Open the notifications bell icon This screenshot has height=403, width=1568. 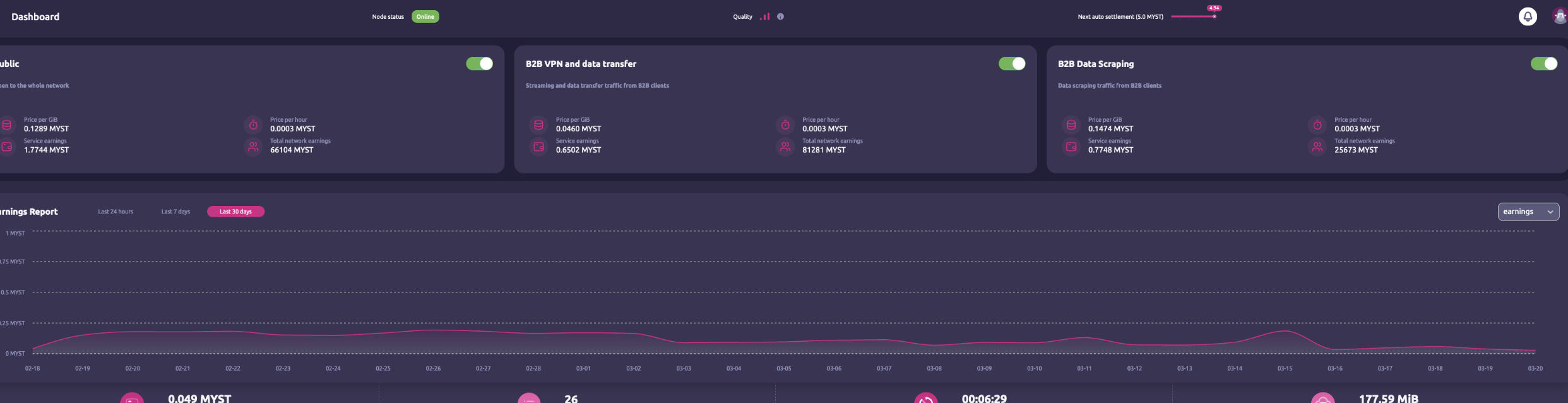click(x=1528, y=16)
